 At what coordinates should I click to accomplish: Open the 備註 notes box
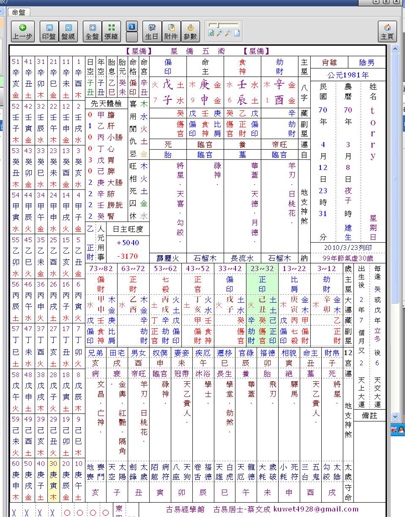point(369,416)
